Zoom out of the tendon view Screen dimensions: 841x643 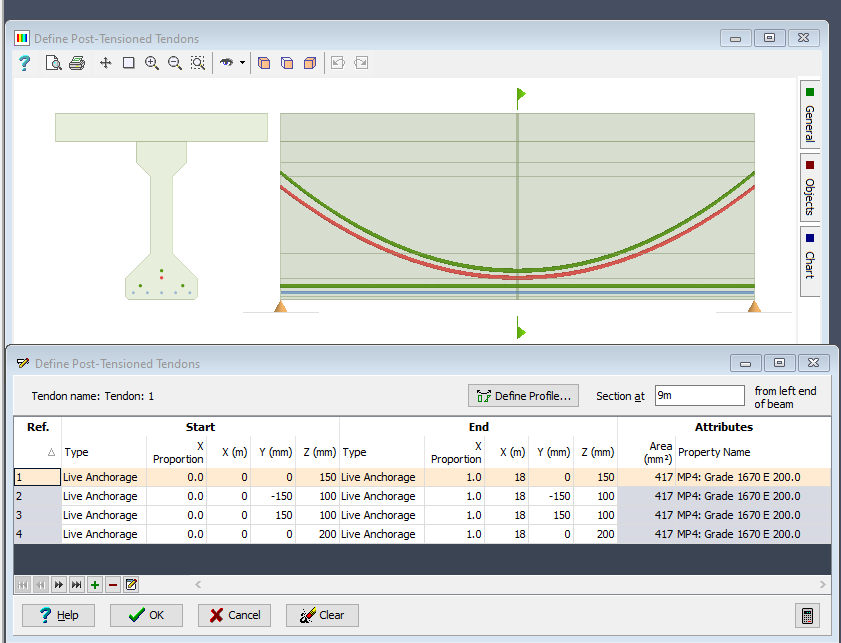pyautogui.click(x=175, y=62)
